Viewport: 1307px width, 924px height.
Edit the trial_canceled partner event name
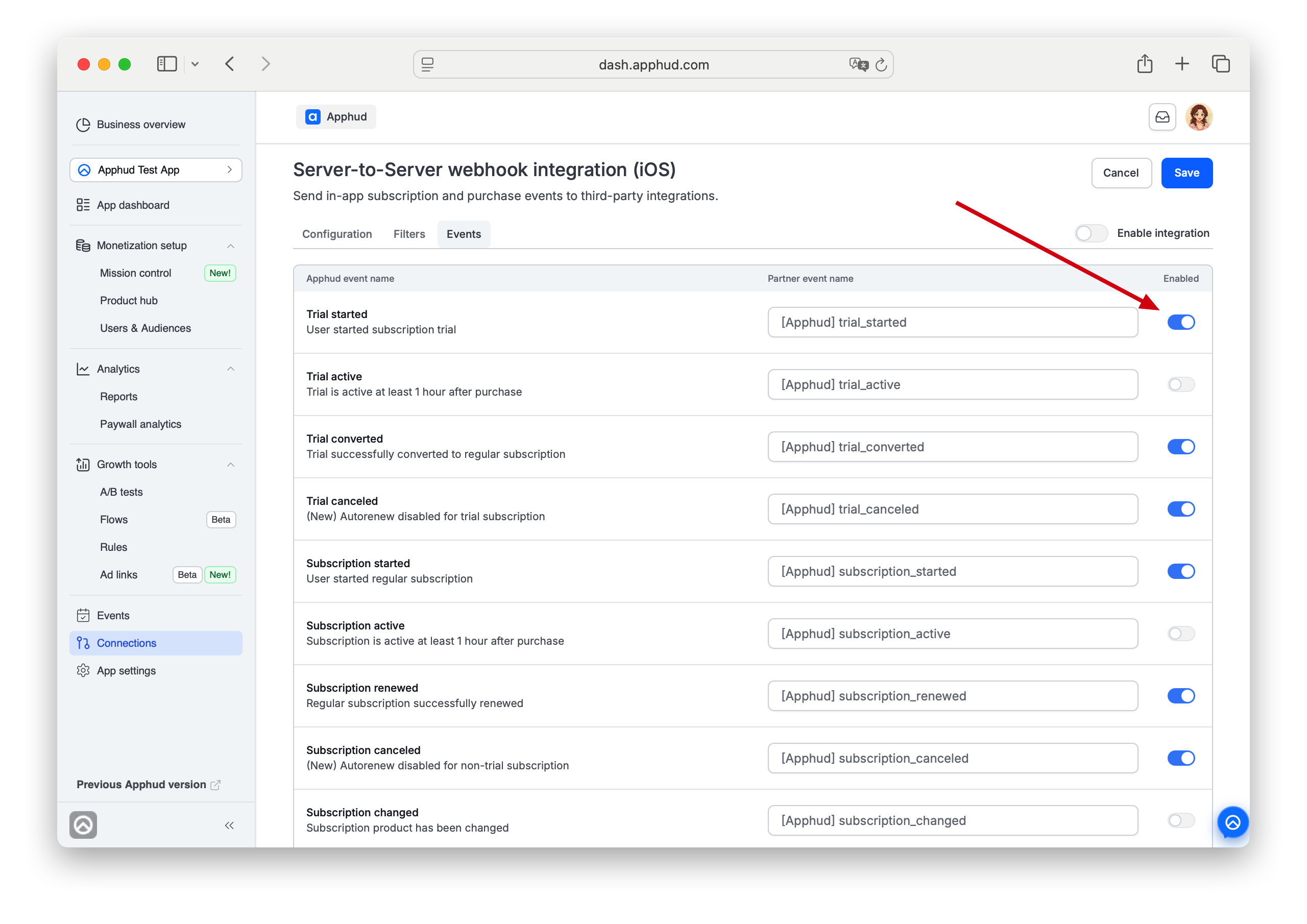tap(952, 509)
